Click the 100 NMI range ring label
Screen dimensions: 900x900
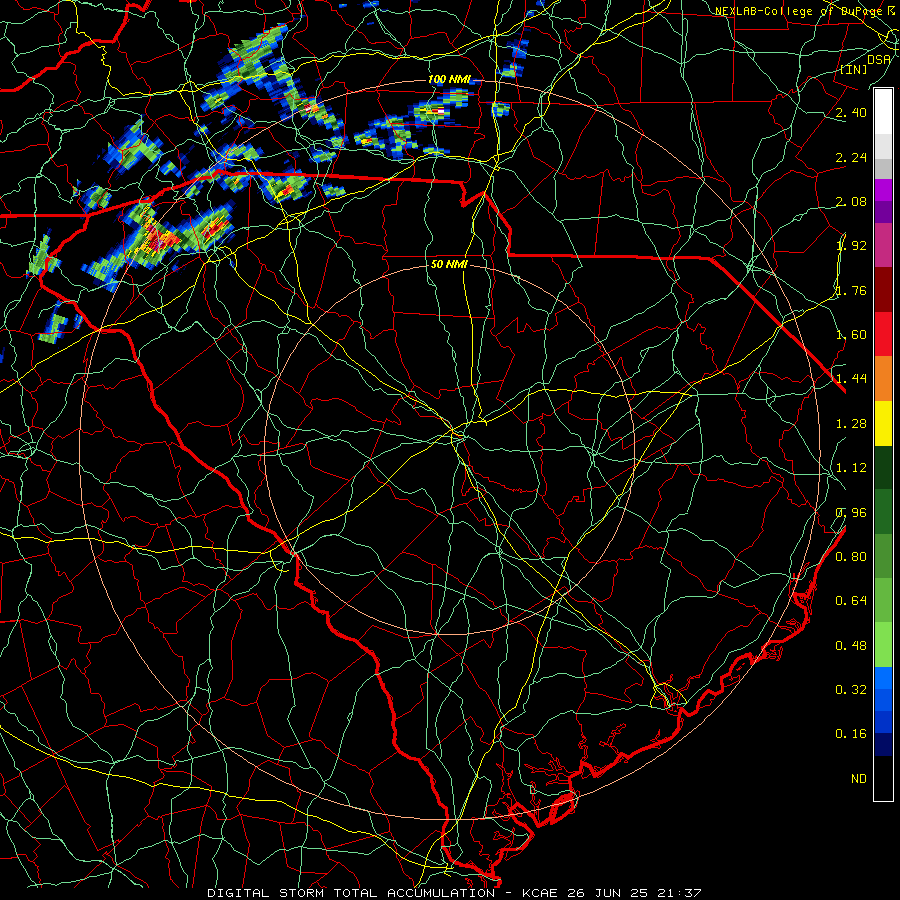click(449, 79)
